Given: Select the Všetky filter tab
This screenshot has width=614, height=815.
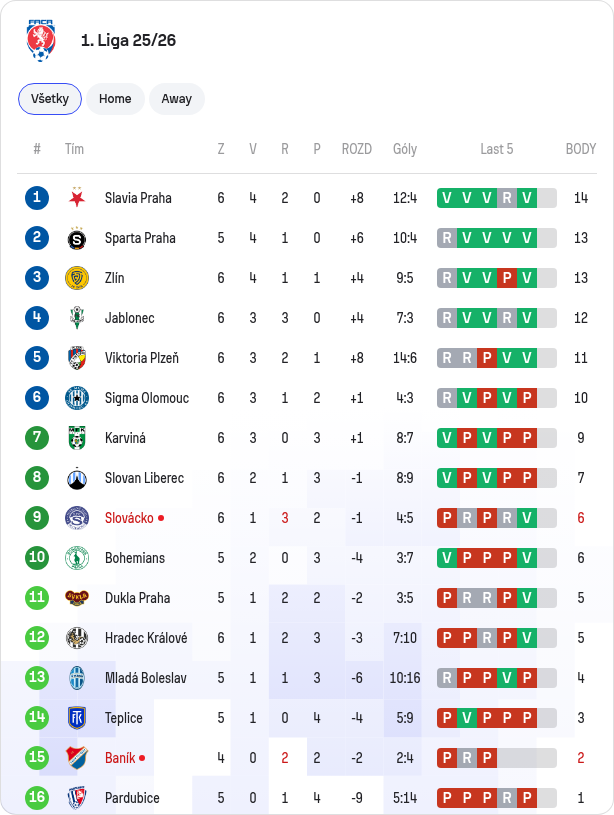Looking at the screenshot, I should point(50,99).
